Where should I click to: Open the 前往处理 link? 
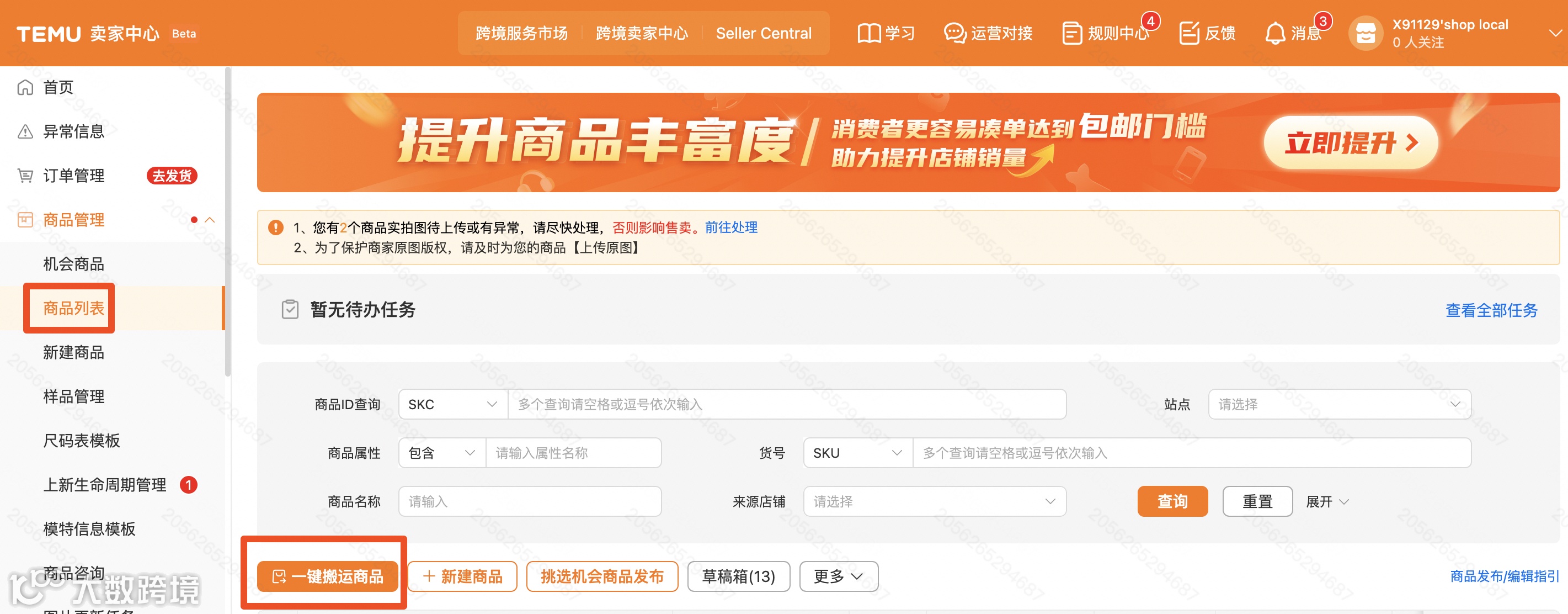pos(731,227)
